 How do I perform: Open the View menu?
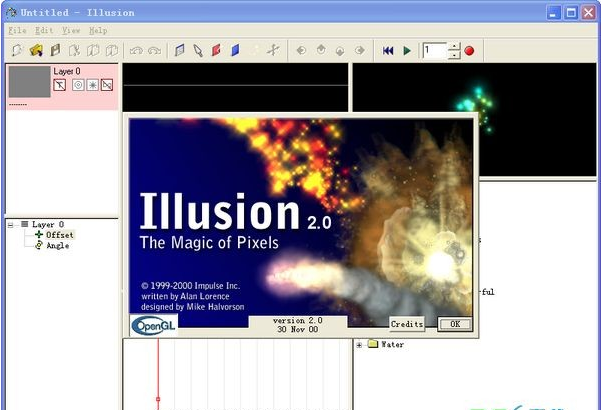click(71, 31)
